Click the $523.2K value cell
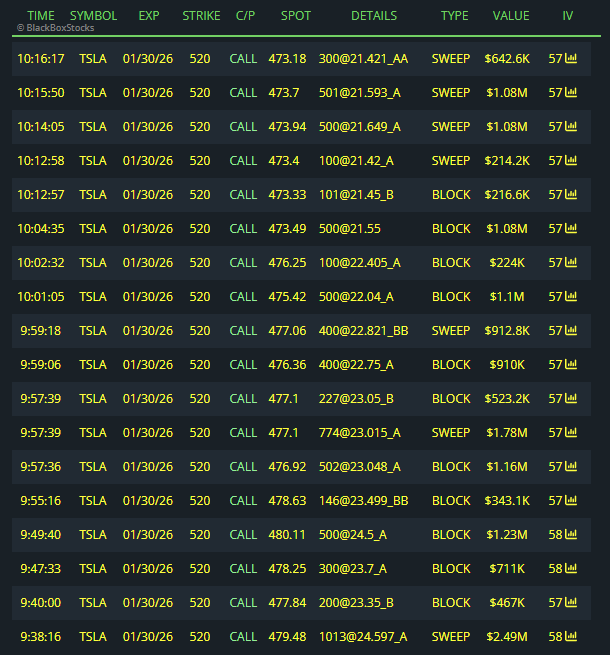This screenshot has height=655, width=610. (x=507, y=399)
